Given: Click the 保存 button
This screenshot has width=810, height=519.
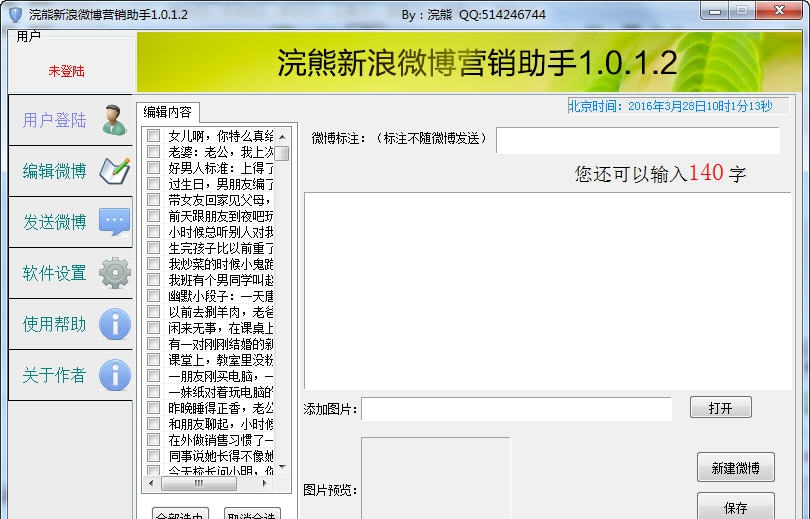Looking at the screenshot, I should (x=736, y=506).
